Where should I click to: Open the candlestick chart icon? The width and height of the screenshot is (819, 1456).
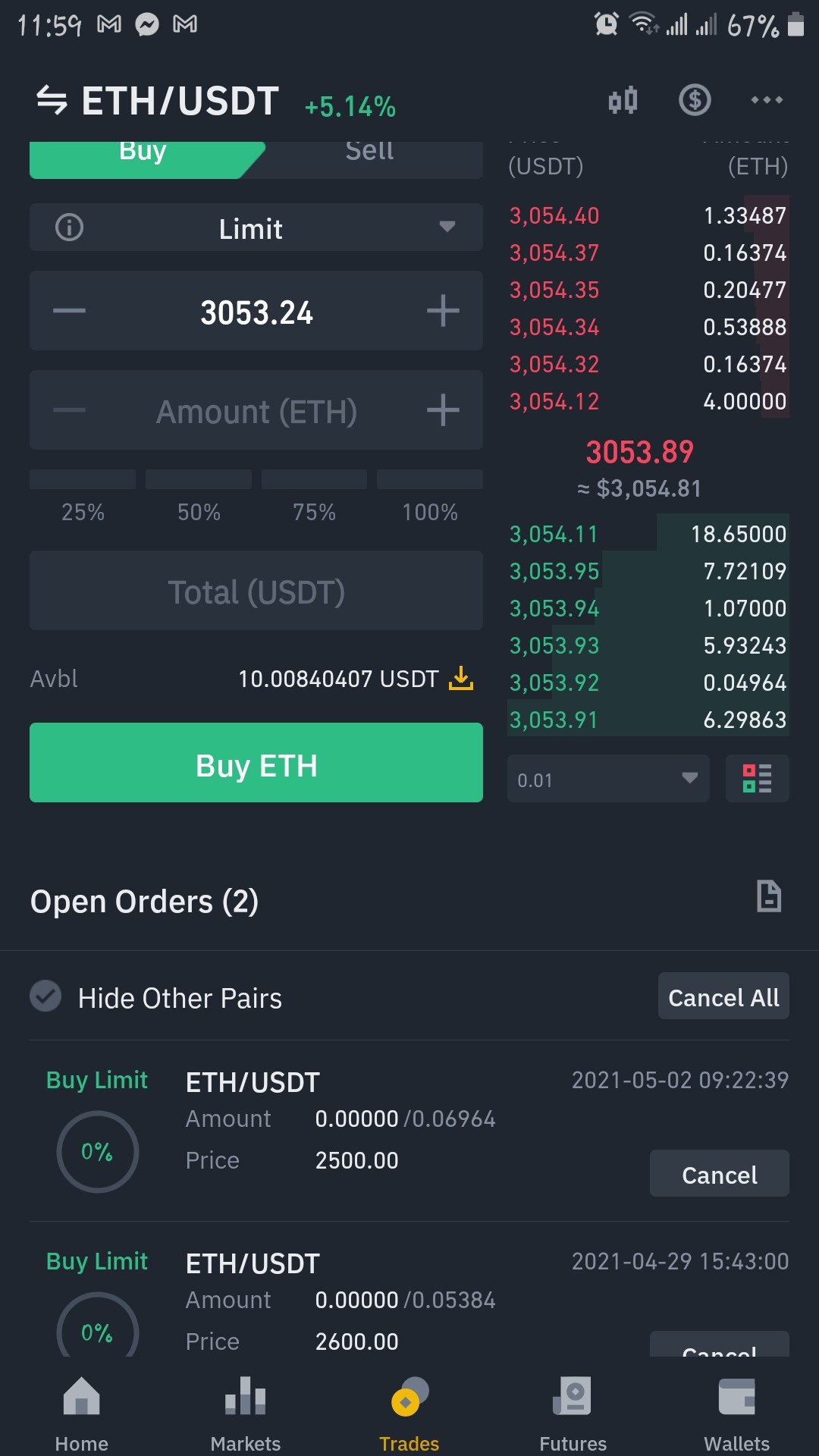point(623,100)
